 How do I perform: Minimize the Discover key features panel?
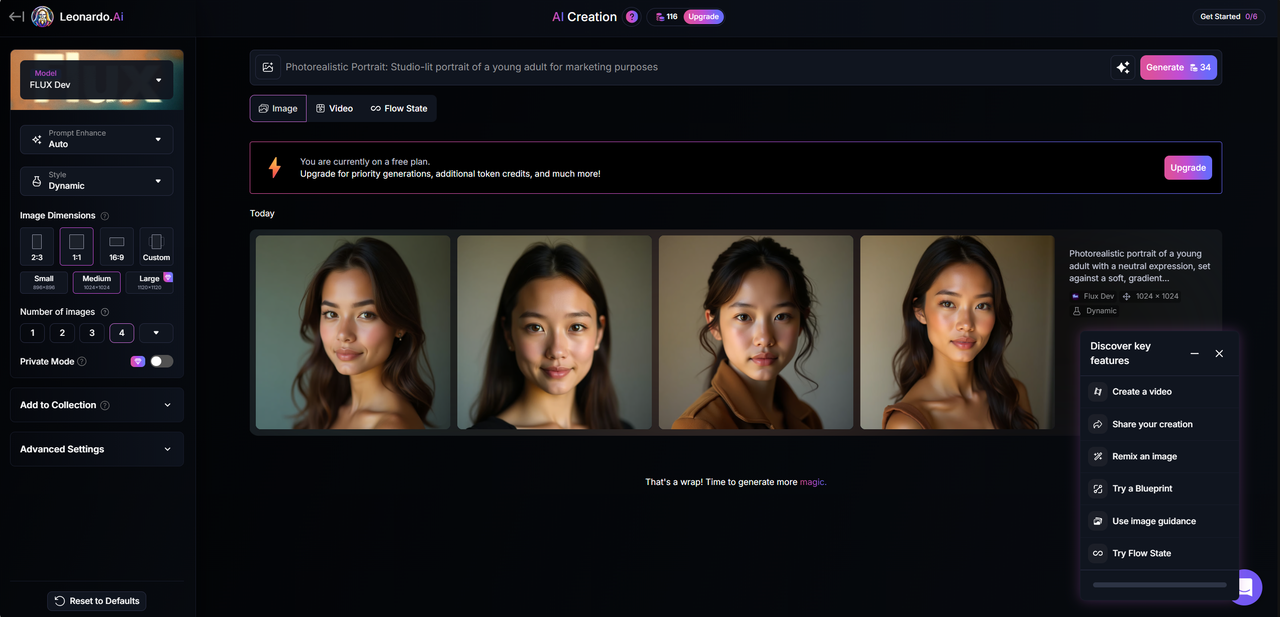[1194, 354]
